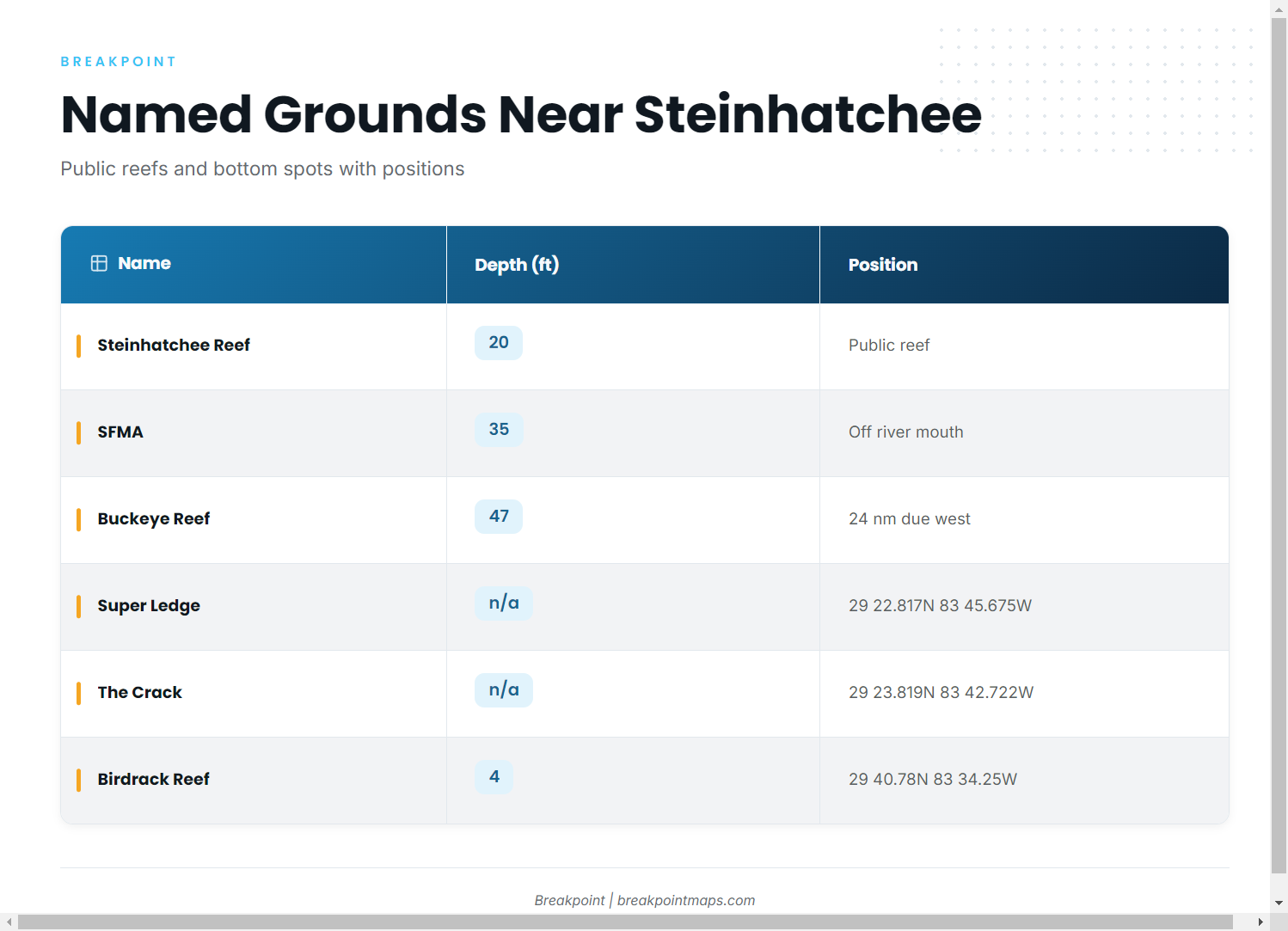Click the subtitle about public reefs
Image resolution: width=1288 pixels, height=931 pixels.
tap(262, 168)
